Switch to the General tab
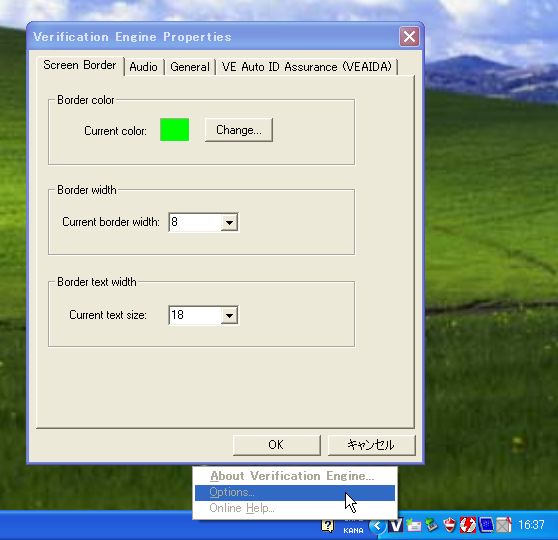Screen dimensions: 558x540 (x=190, y=67)
